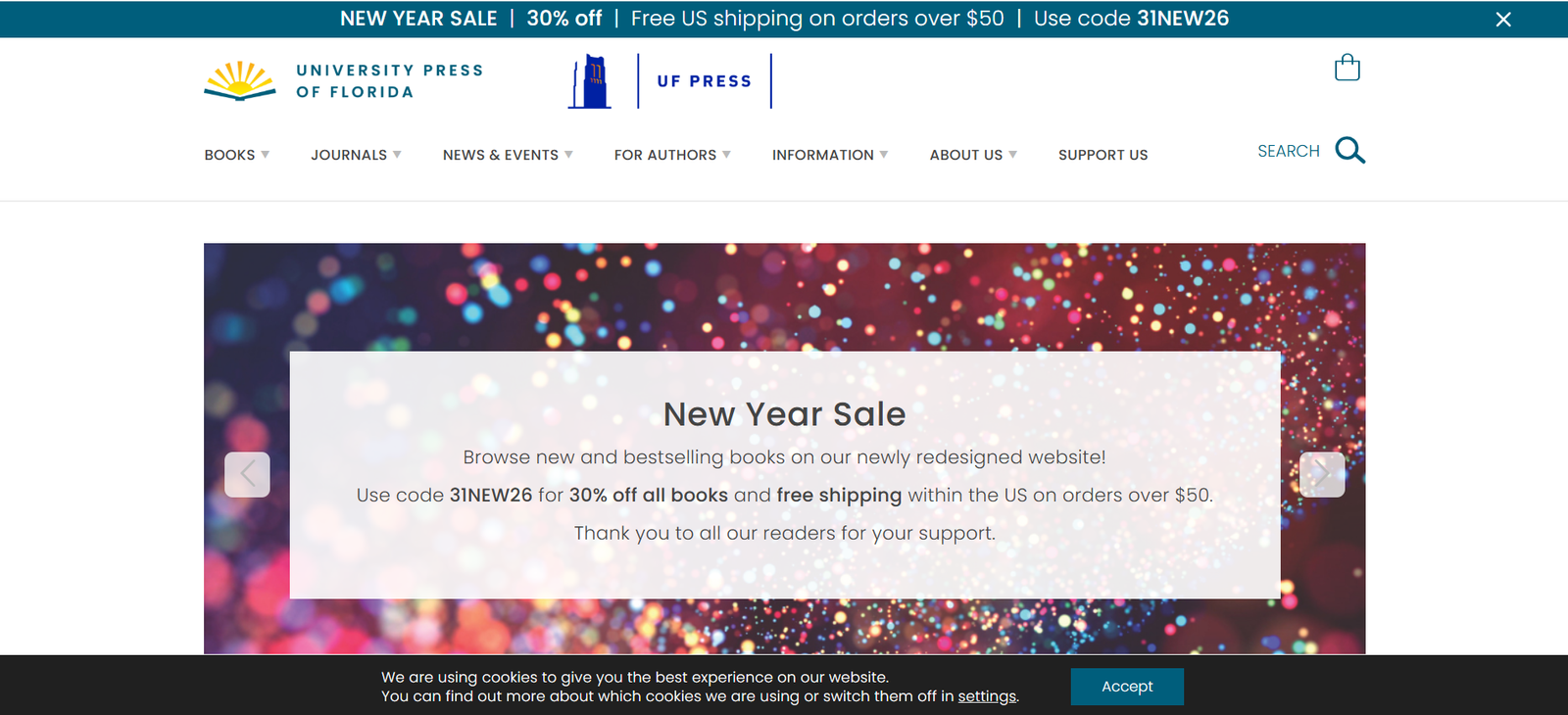Click the magnifying glass search icon

(x=1349, y=150)
